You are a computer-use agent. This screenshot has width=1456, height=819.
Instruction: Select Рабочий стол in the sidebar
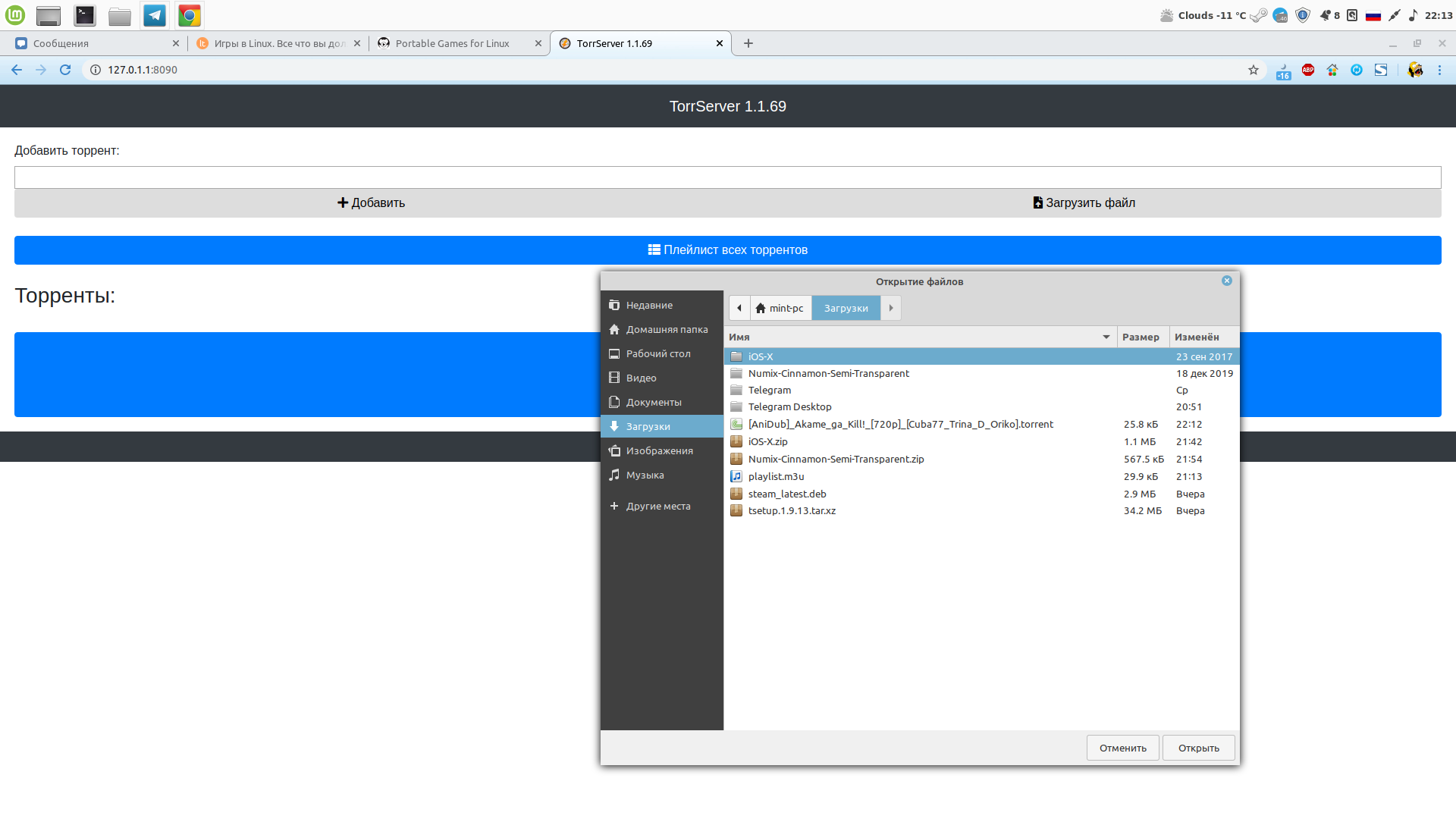(662, 353)
